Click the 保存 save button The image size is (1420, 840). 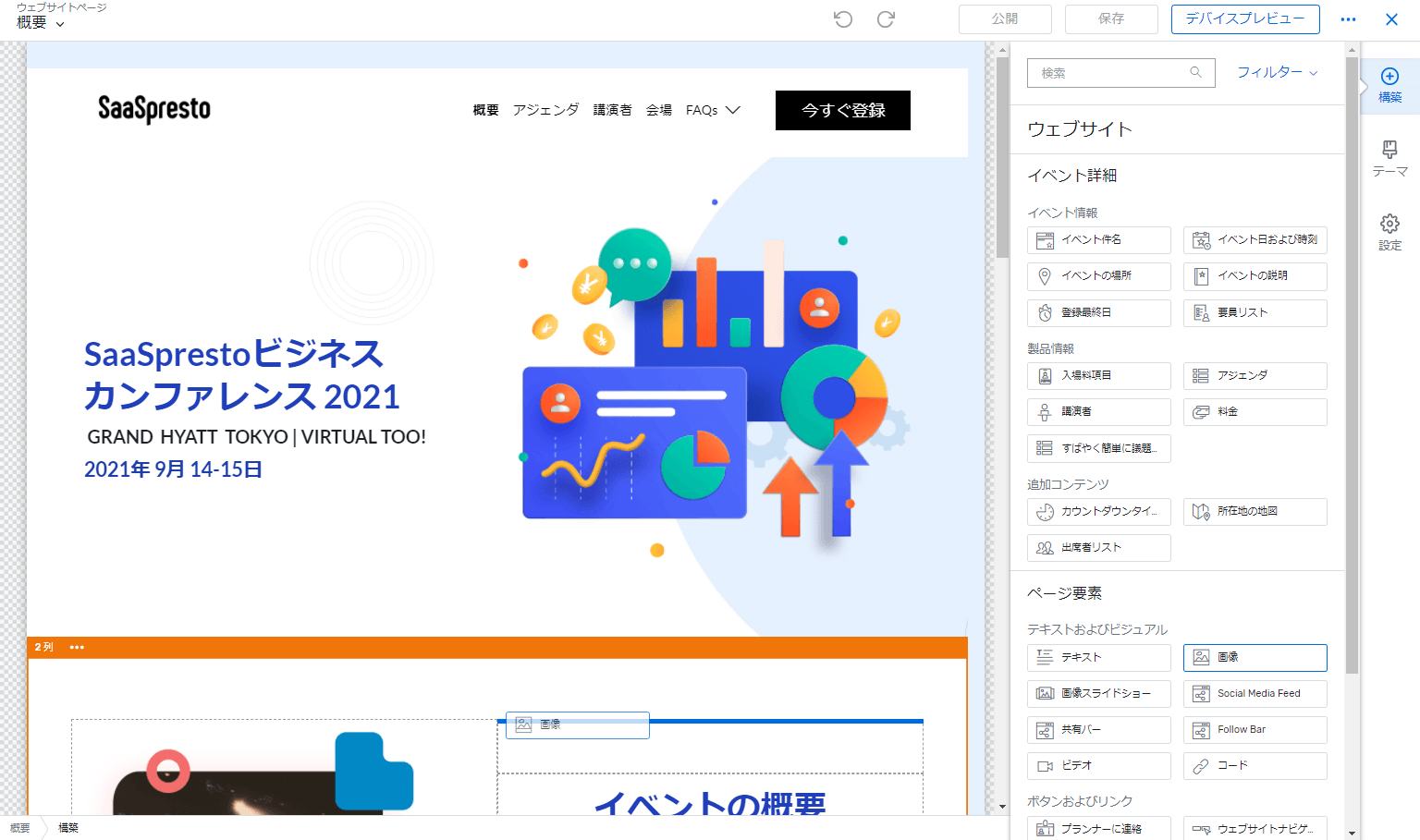pyautogui.click(x=1111, y=19)
